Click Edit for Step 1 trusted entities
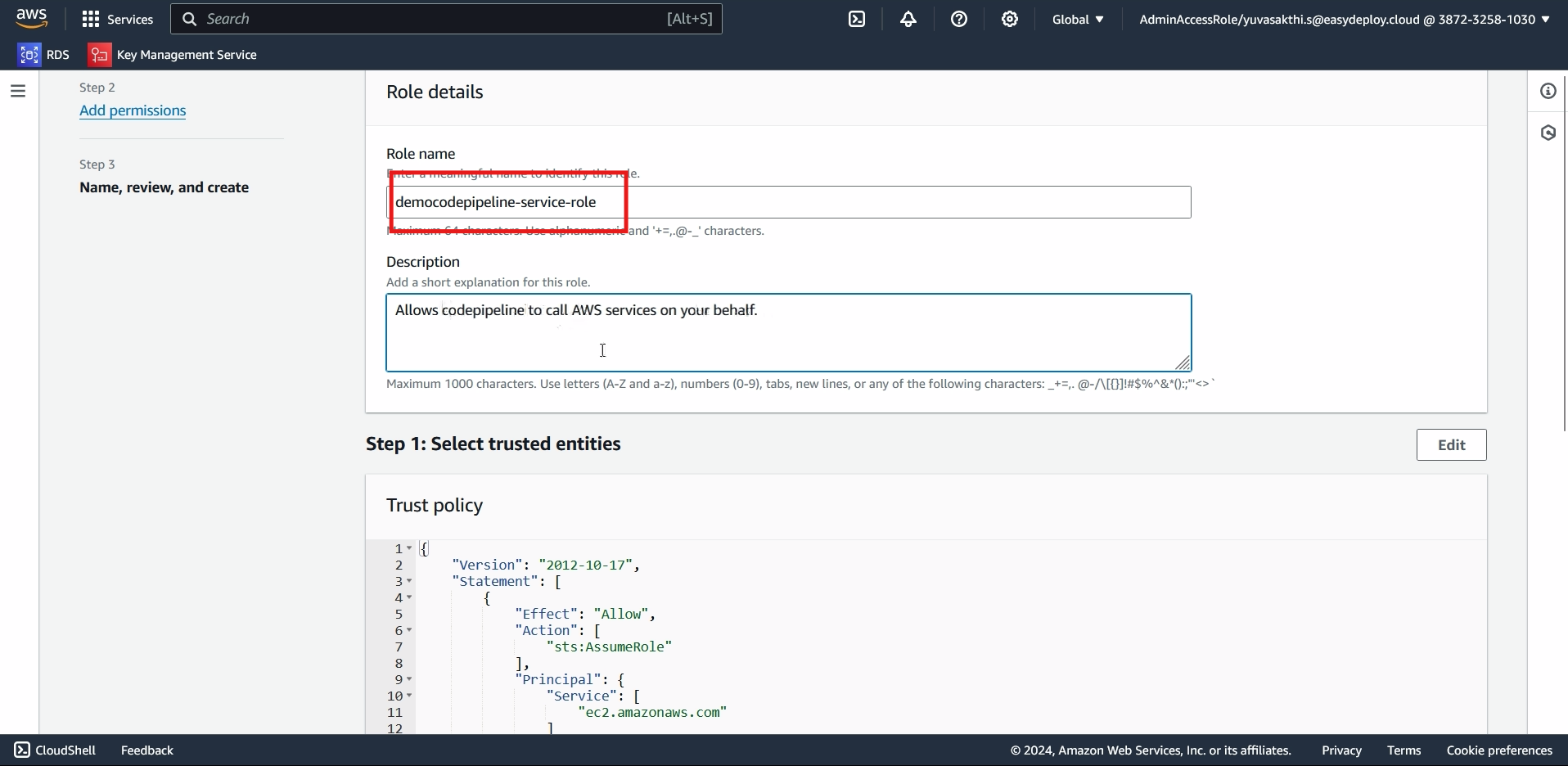This screenshot has height=766, width=1568. click(x=1451, y=445)
